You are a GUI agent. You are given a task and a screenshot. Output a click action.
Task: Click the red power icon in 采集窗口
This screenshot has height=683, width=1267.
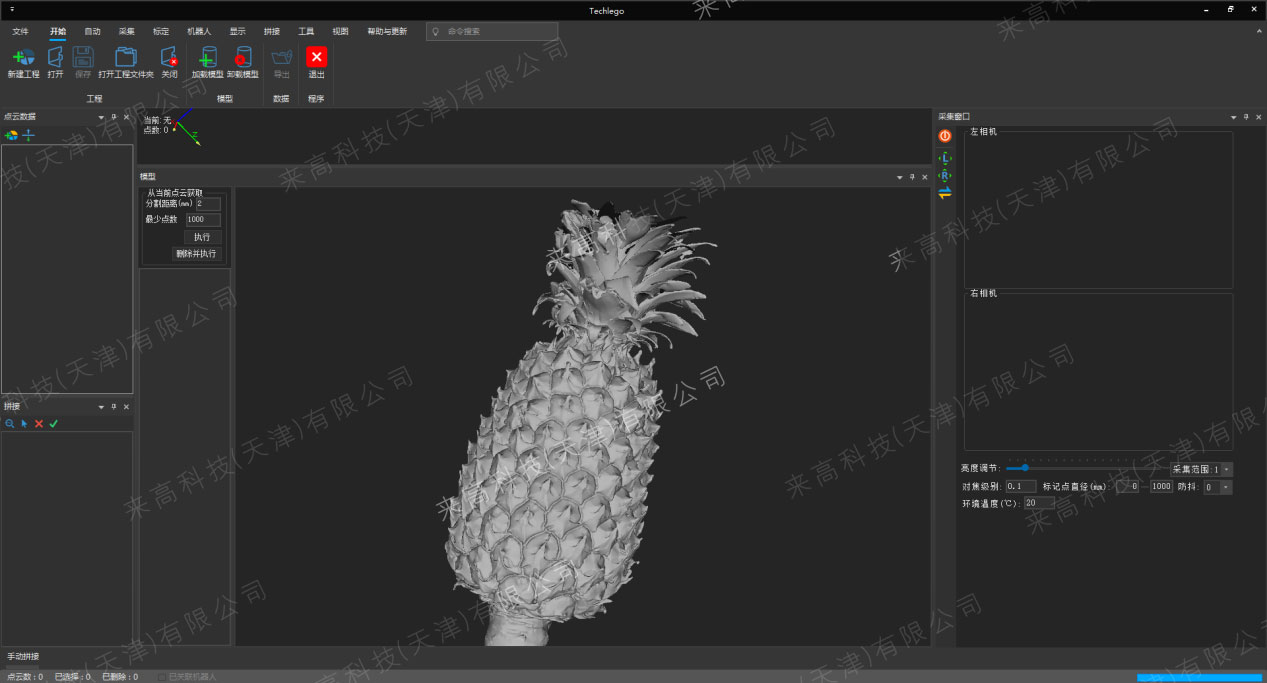click(945, 136)
